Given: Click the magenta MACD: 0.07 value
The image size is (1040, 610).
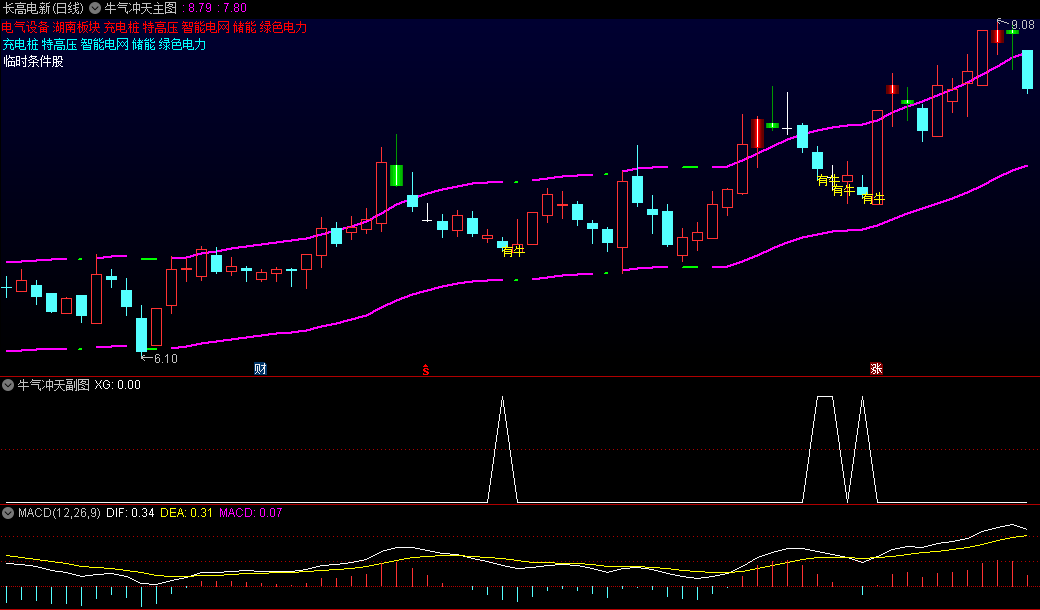Looking at the screenshot, I should pyautogui.click(x=251, y=513).
